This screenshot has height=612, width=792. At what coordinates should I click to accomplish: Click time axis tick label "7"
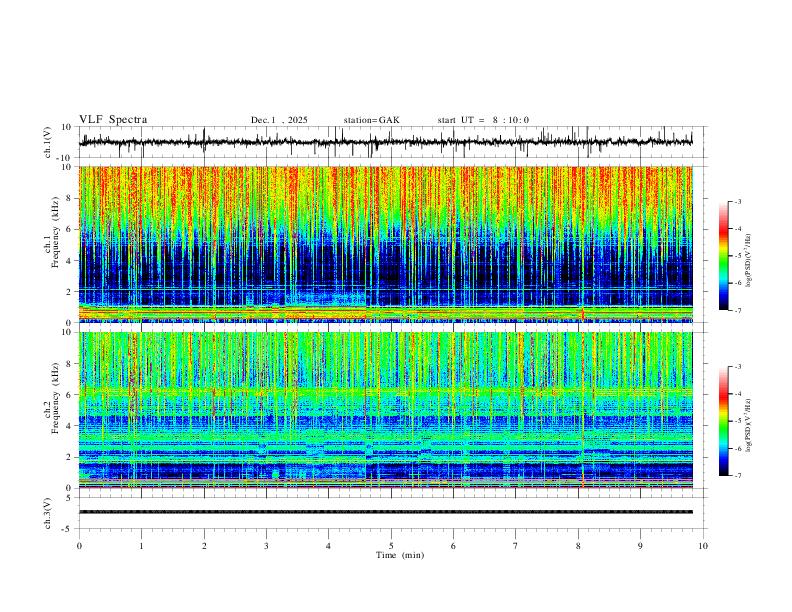coord(516,546)
